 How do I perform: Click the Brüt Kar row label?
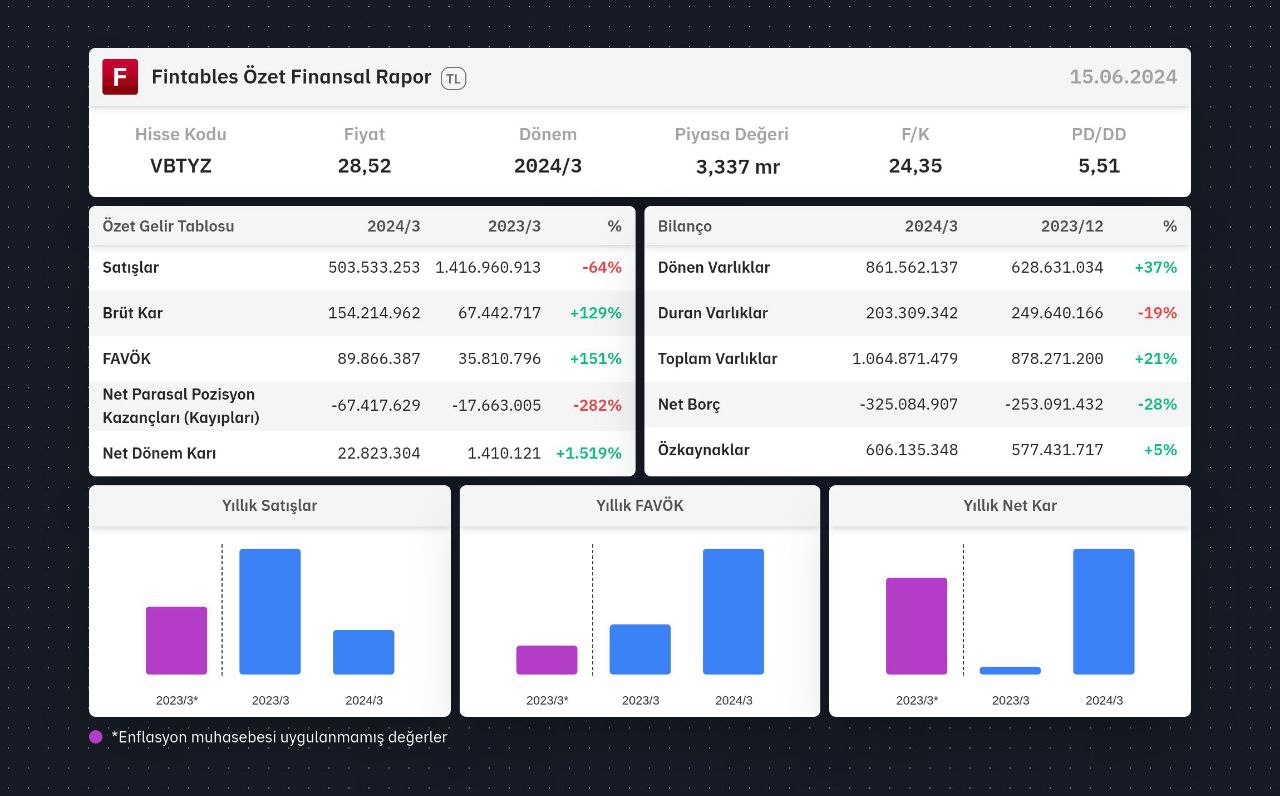(x=132, y=313)
